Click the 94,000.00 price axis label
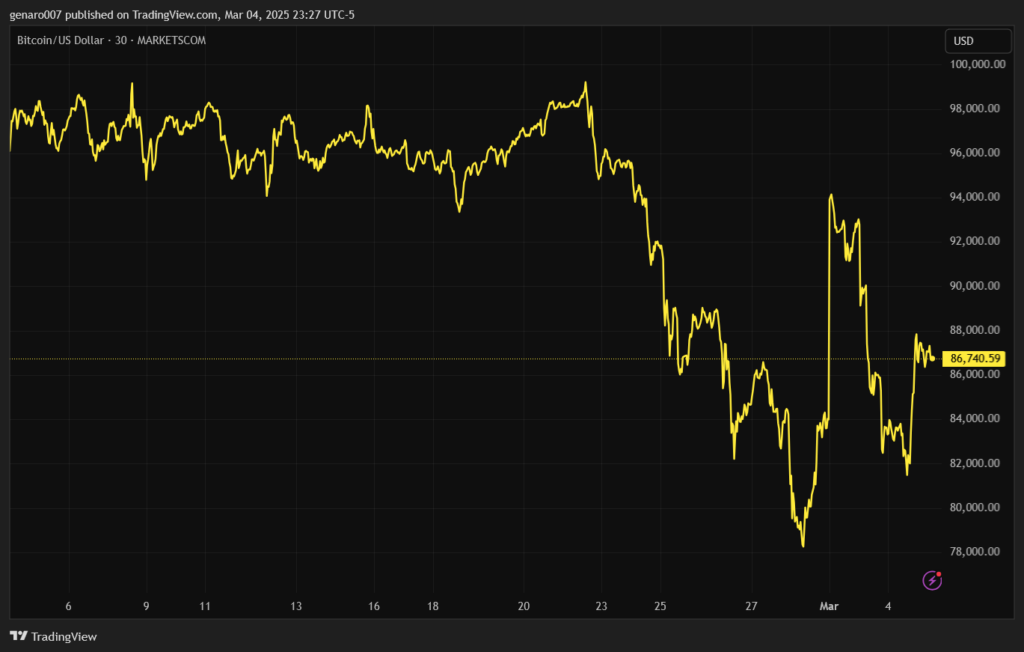The width and height of the screenshot is (1024, 652). [x=975, y=197]
